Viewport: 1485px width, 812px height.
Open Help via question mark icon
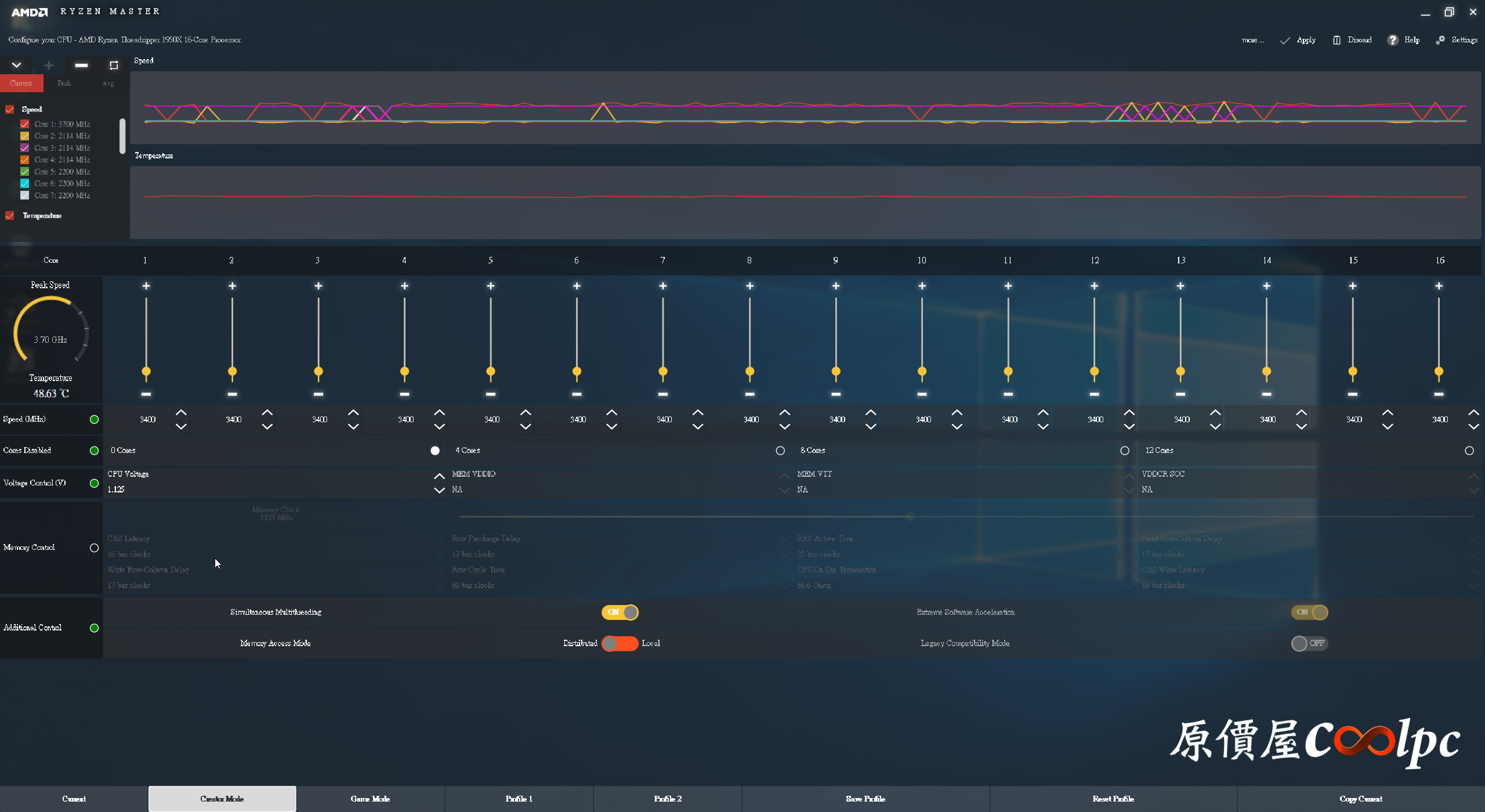(1392, 40)
